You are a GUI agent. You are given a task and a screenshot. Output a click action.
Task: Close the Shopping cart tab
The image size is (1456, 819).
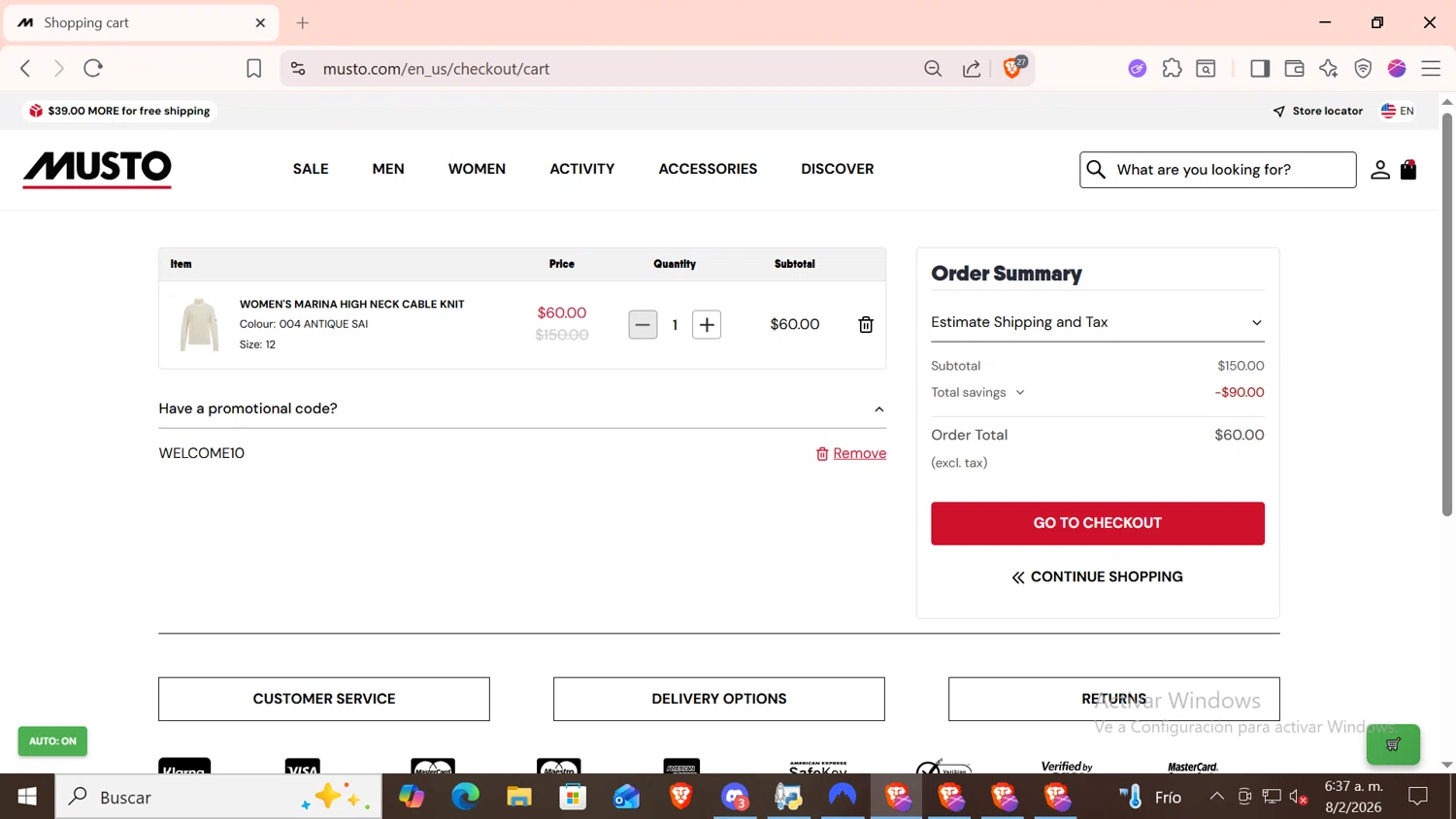click(x=260, y=22)
